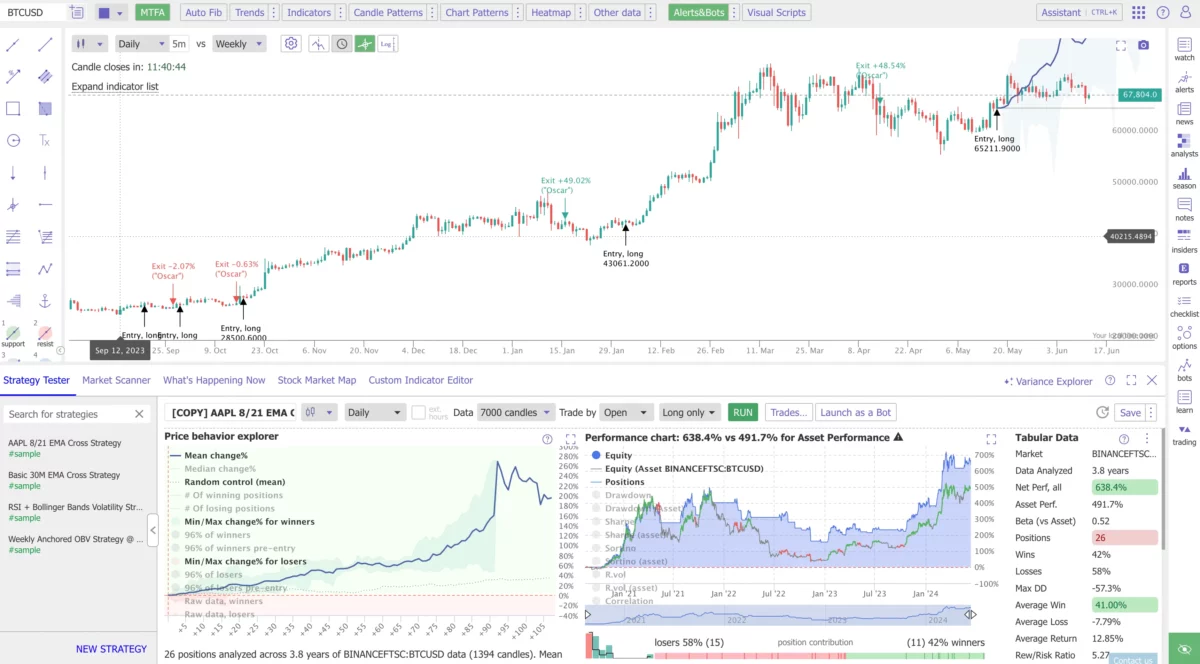This screenshot has height=664, width=1200.
Task: Open the Long only direction dropdown
Action: pyautogui.click(x=690, y=412)
